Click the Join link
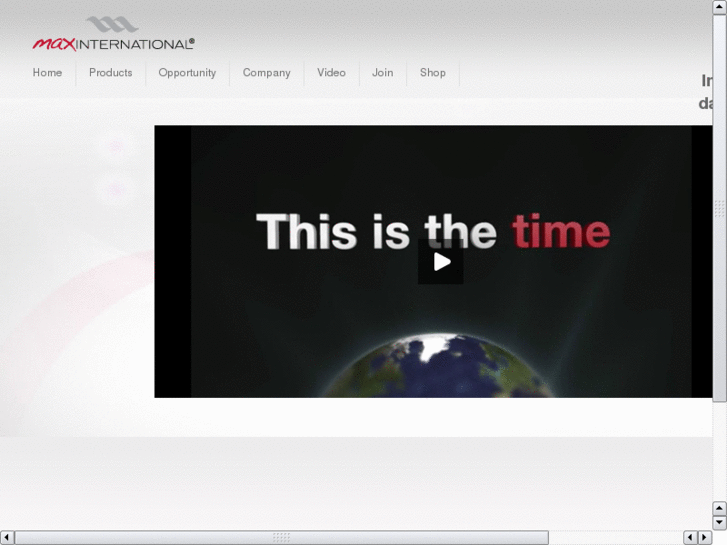 383,73
